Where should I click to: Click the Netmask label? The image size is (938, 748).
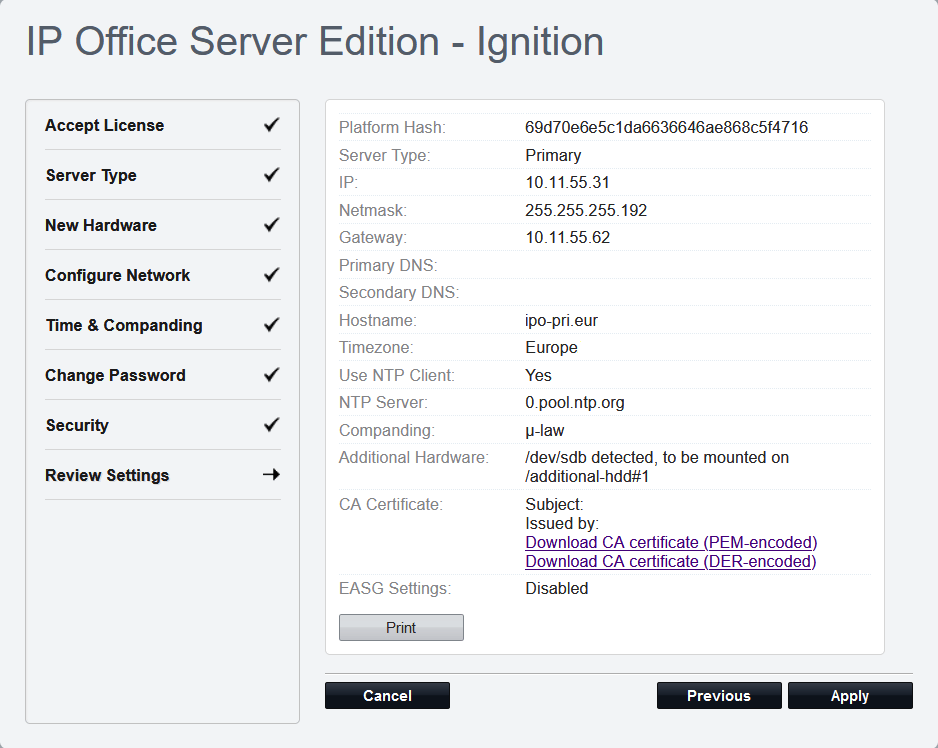pos(373,211)
